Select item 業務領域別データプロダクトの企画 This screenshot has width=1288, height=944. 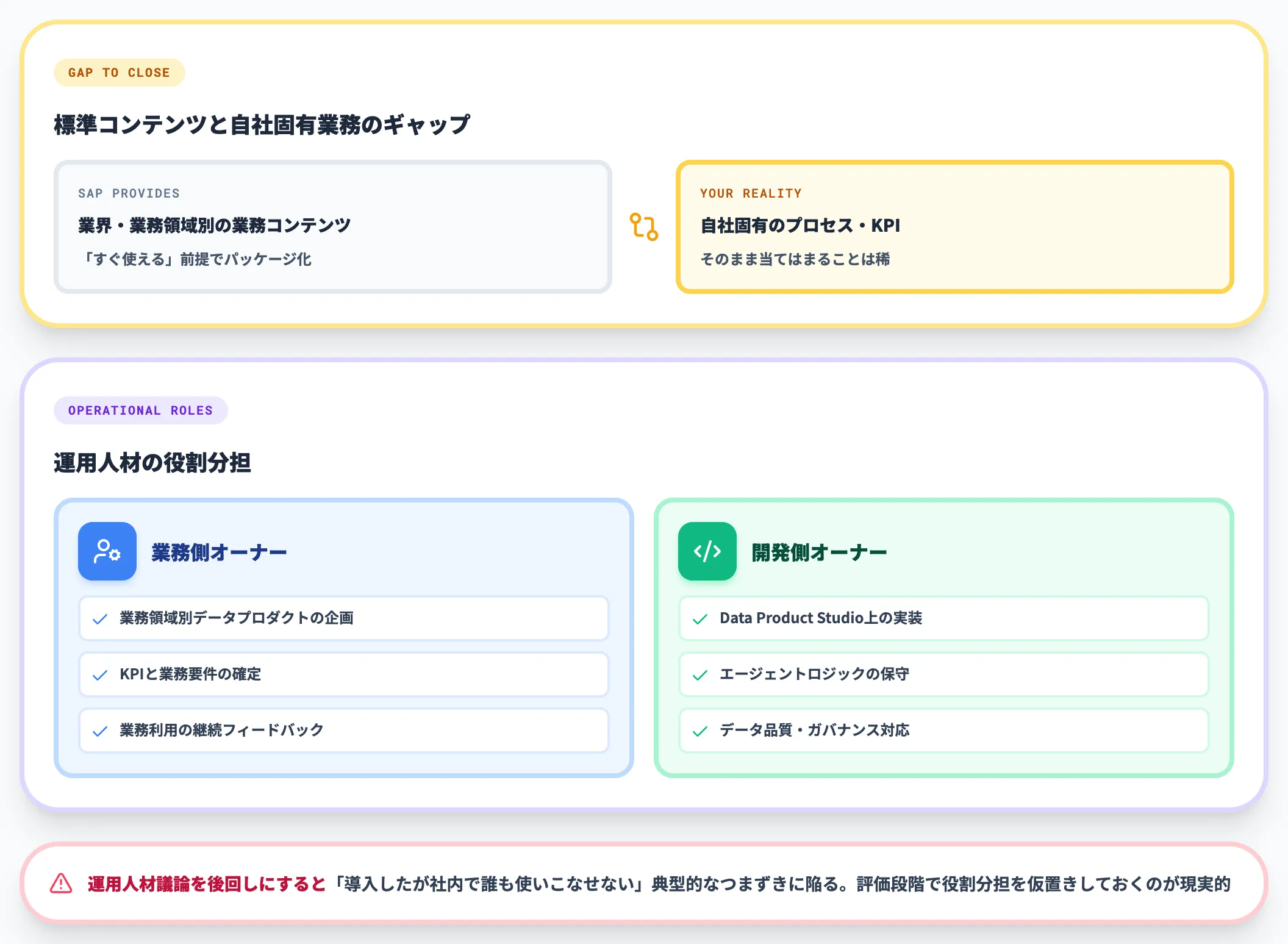(344, 618)
